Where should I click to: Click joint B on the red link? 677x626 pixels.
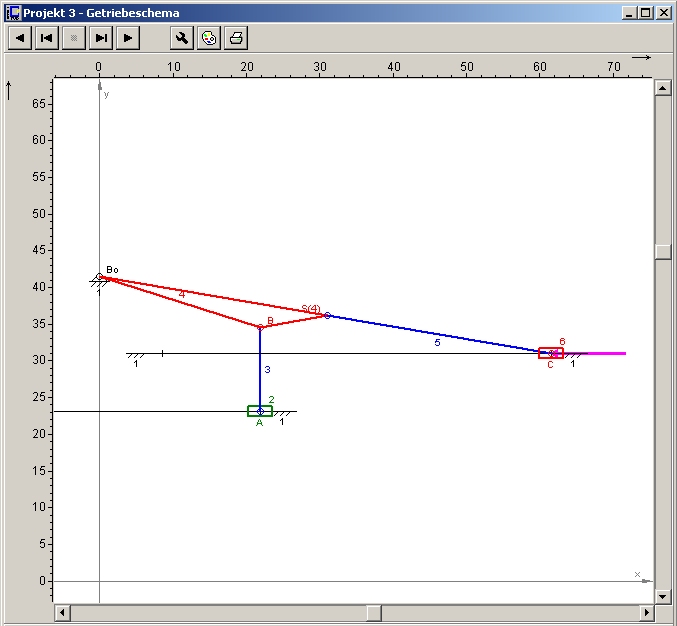[x=260, y=327]
